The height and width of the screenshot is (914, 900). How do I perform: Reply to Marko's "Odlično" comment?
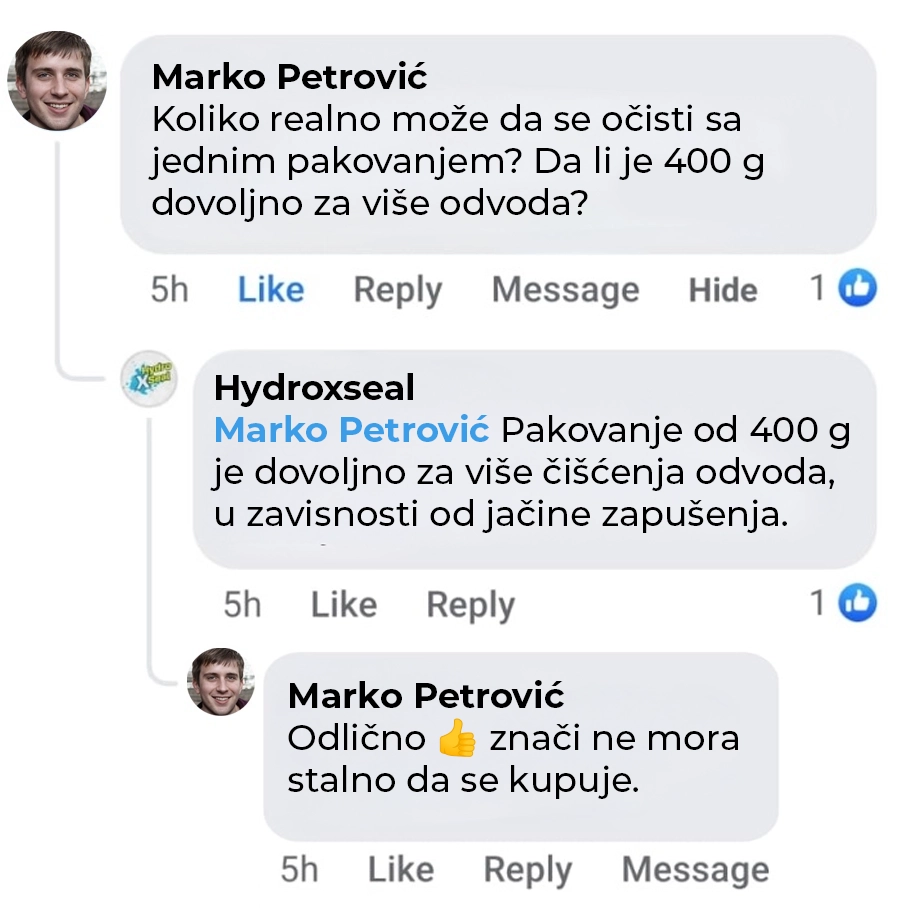point(527,870)
